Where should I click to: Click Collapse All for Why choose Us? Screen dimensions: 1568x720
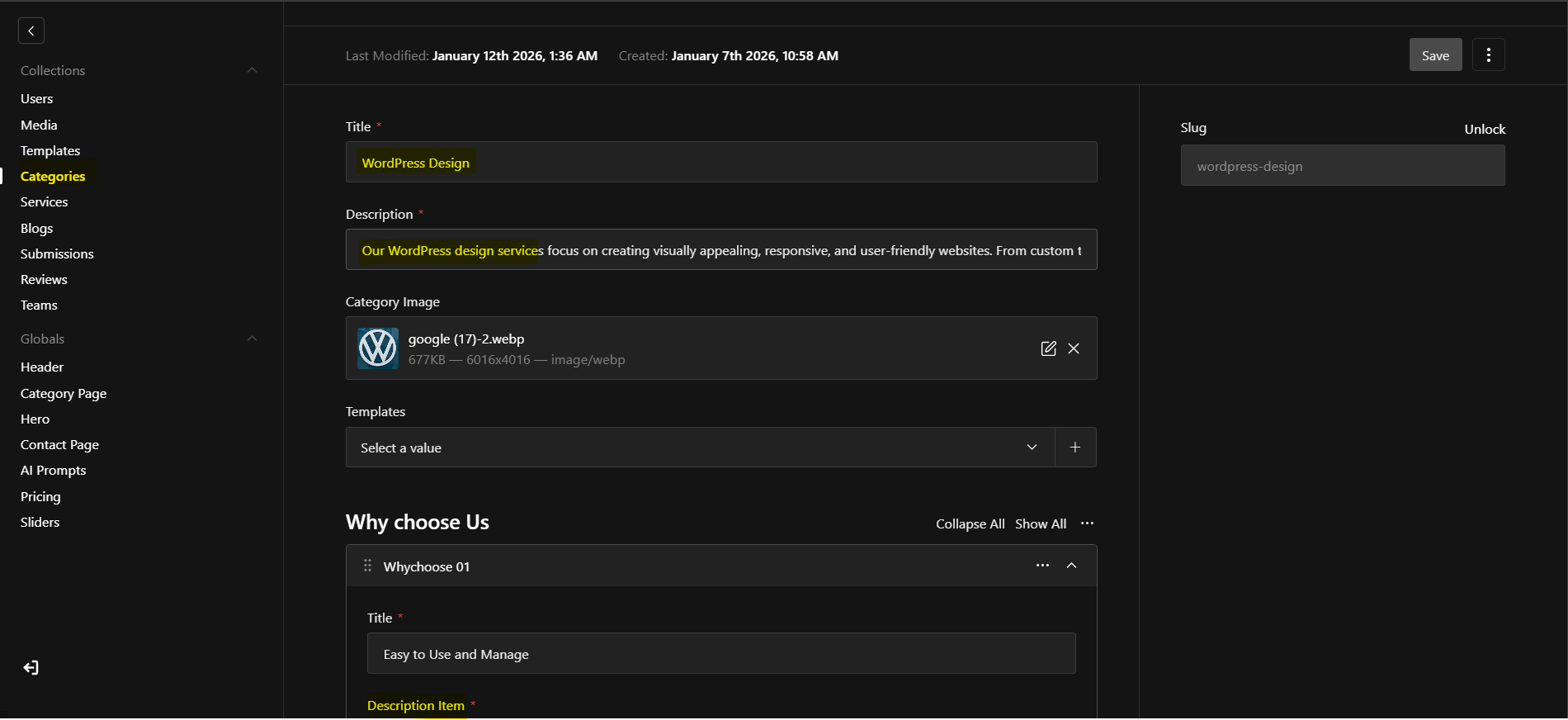tap(970, 524)
